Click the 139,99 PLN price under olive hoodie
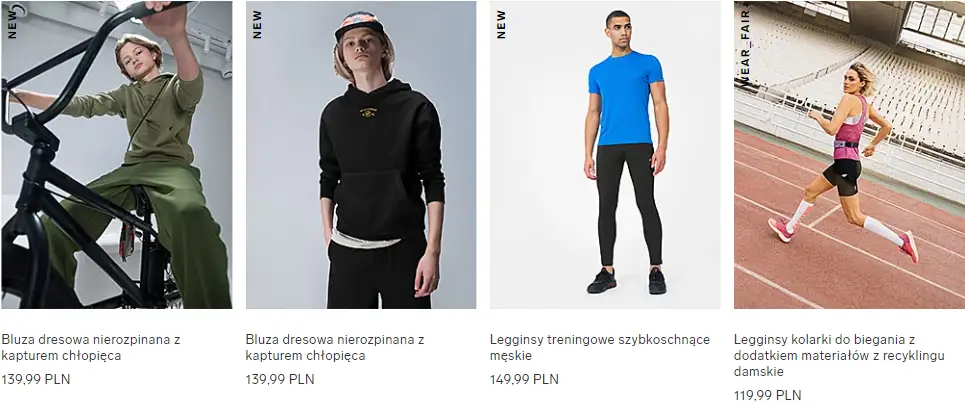Viewport: 965px width, 412px height. tap(36, 379)
